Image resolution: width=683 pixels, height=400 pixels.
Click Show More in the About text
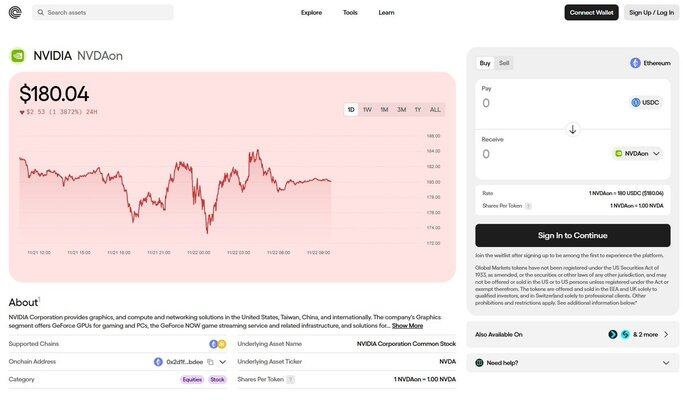tap(407, 326)
